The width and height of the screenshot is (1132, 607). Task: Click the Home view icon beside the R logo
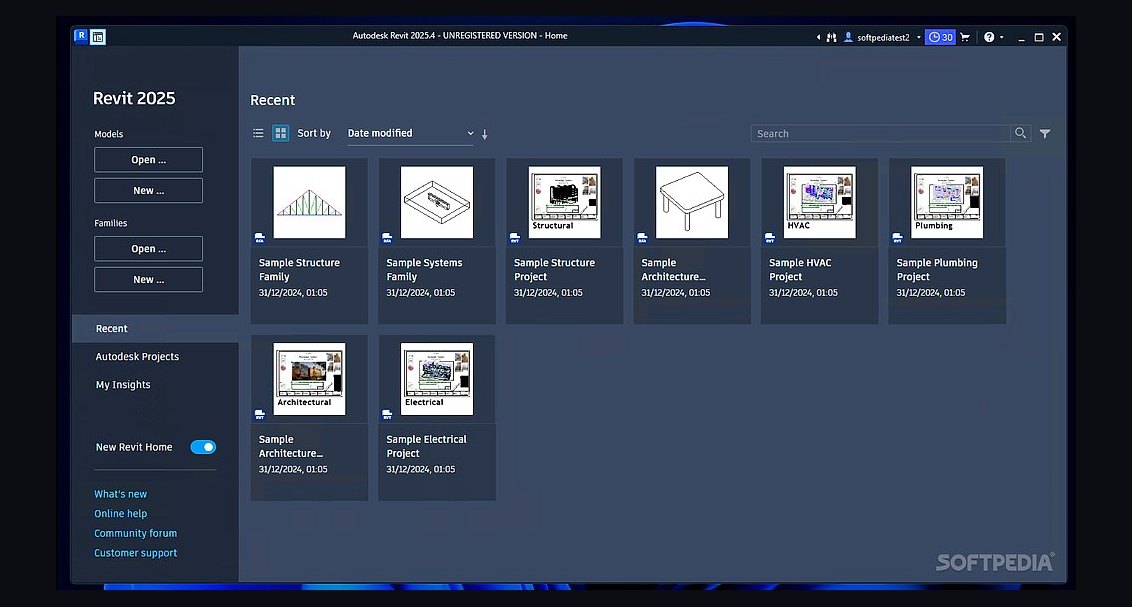[98, 37]
